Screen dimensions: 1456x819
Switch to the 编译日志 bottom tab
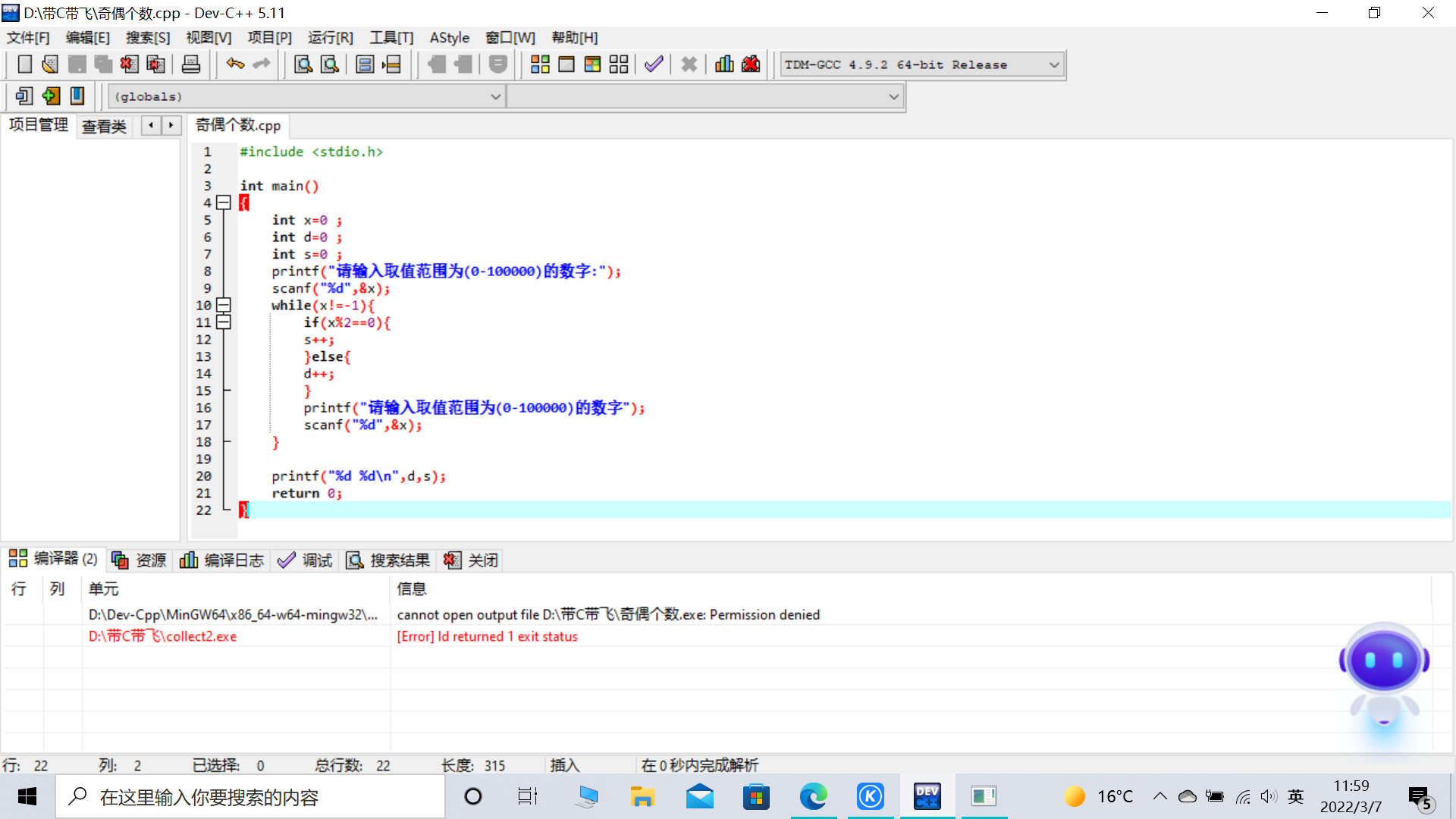coord(221,560)
